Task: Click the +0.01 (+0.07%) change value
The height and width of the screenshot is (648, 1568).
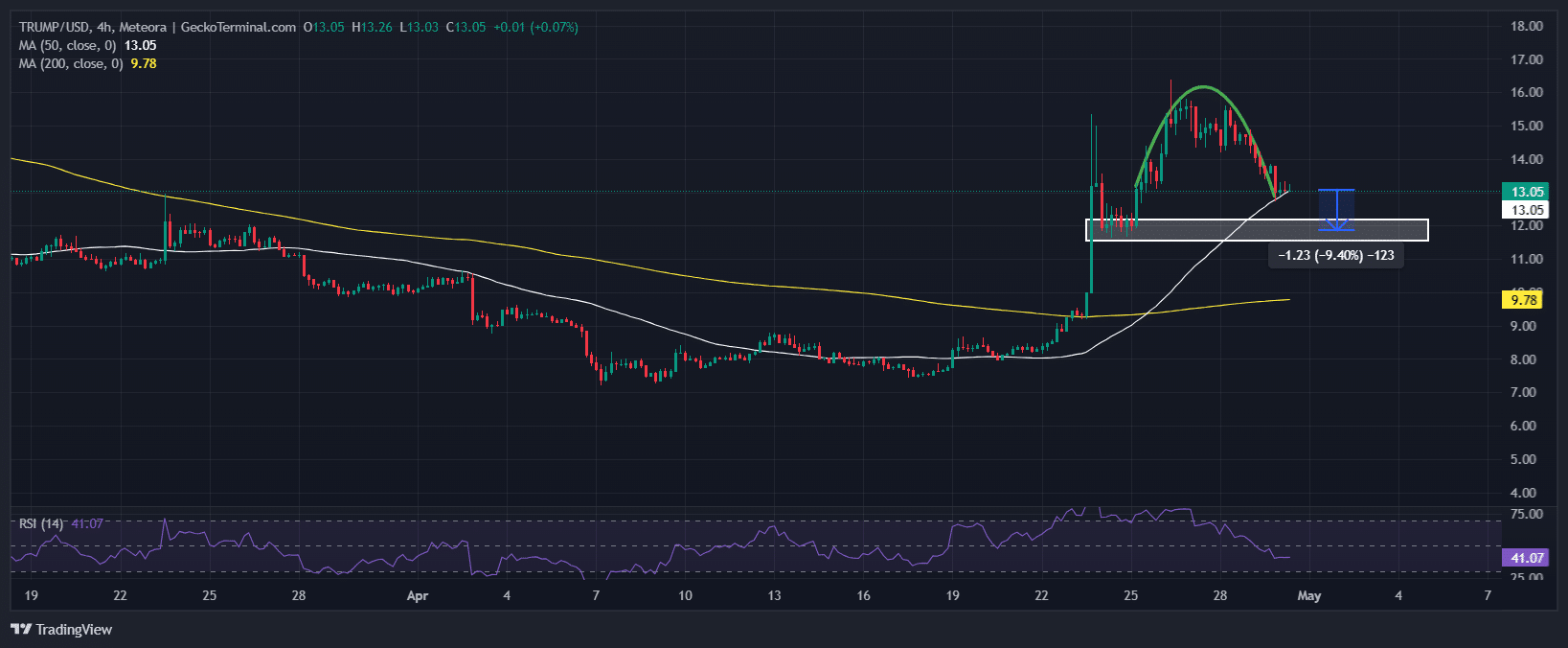Action: point(535,27)
